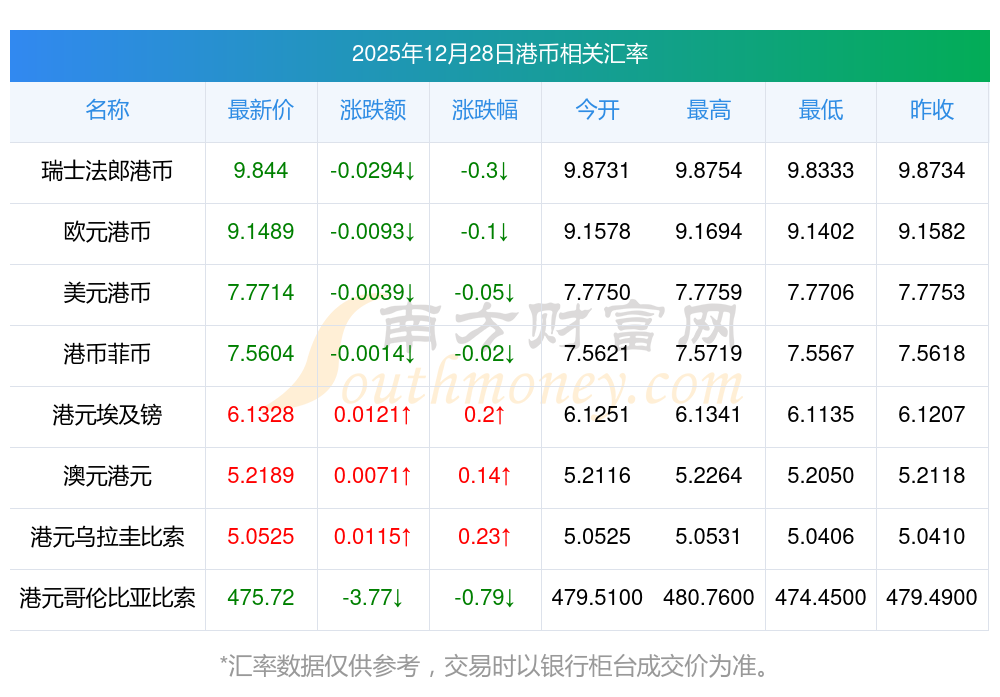Image resolution: width=1000 pixels, height=697 pixels.
Task: Select the 最高 column header
Action: click(x=709, y=111)
